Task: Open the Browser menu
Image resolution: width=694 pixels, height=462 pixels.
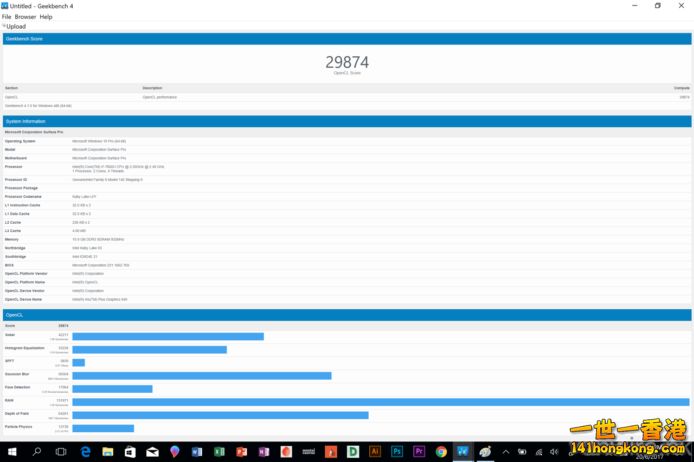Action: tap(25, 17)
